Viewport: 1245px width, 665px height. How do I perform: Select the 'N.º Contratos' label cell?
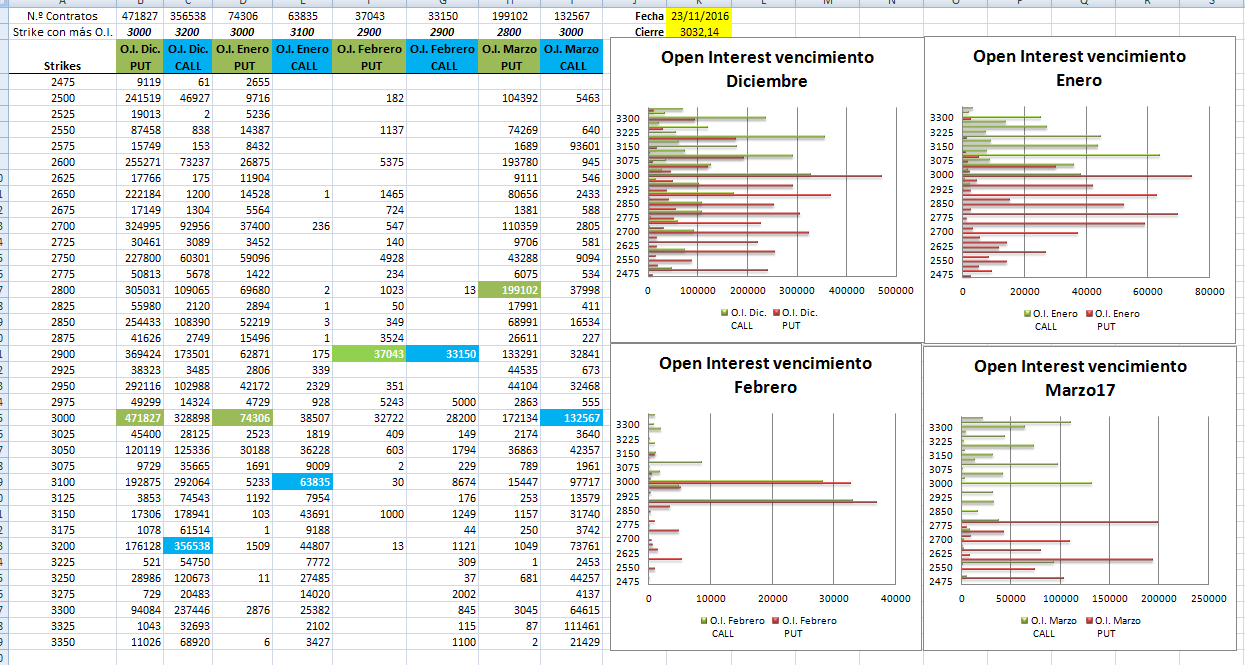click(62, 17)
